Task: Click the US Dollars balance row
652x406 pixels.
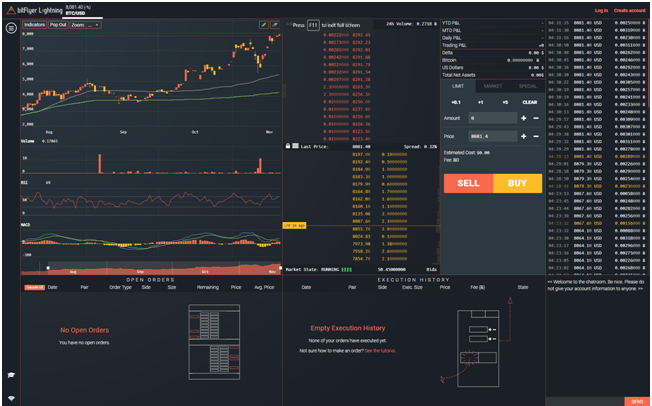Action: pyautogui.click(x=493, y=67)
